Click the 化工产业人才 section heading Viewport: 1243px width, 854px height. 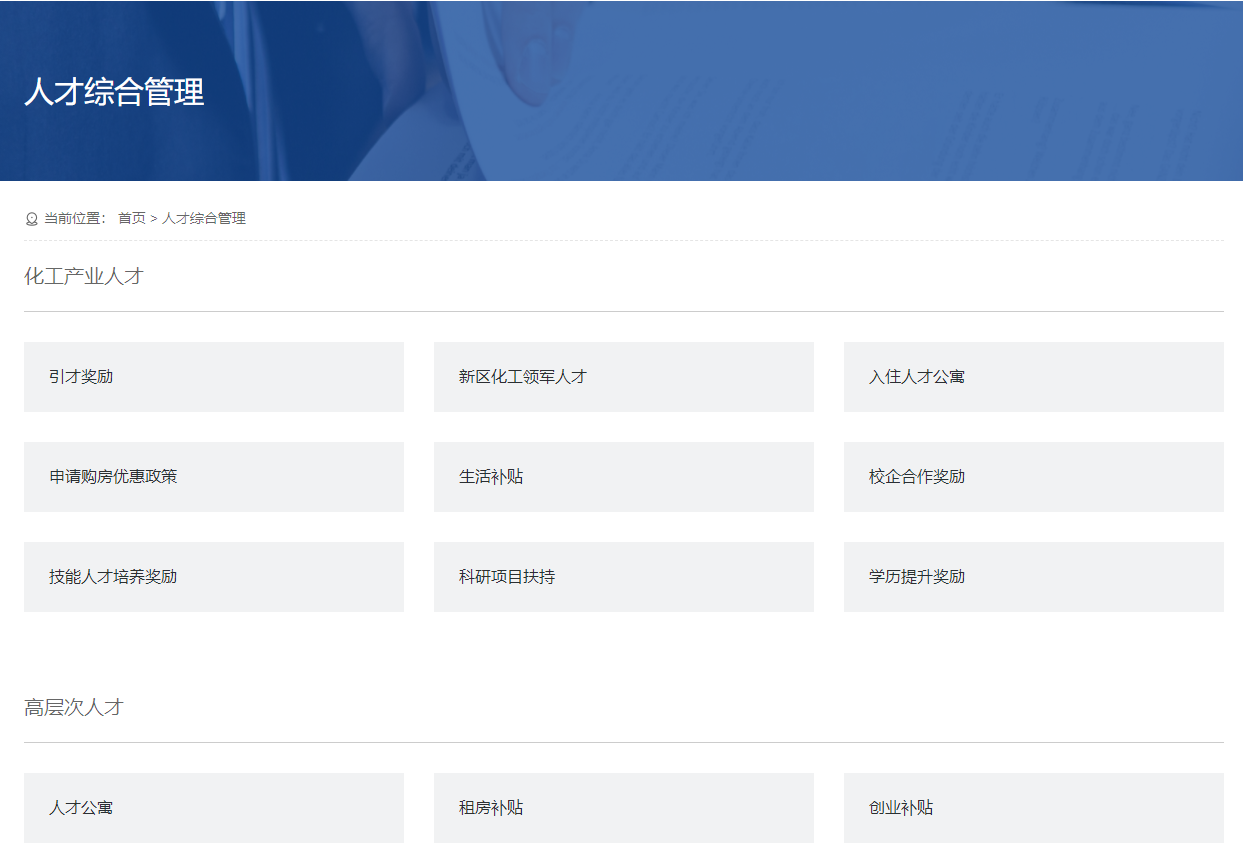84,277
